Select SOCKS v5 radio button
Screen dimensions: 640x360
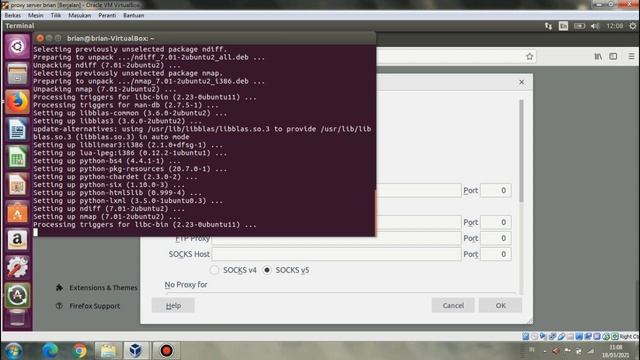267,270
